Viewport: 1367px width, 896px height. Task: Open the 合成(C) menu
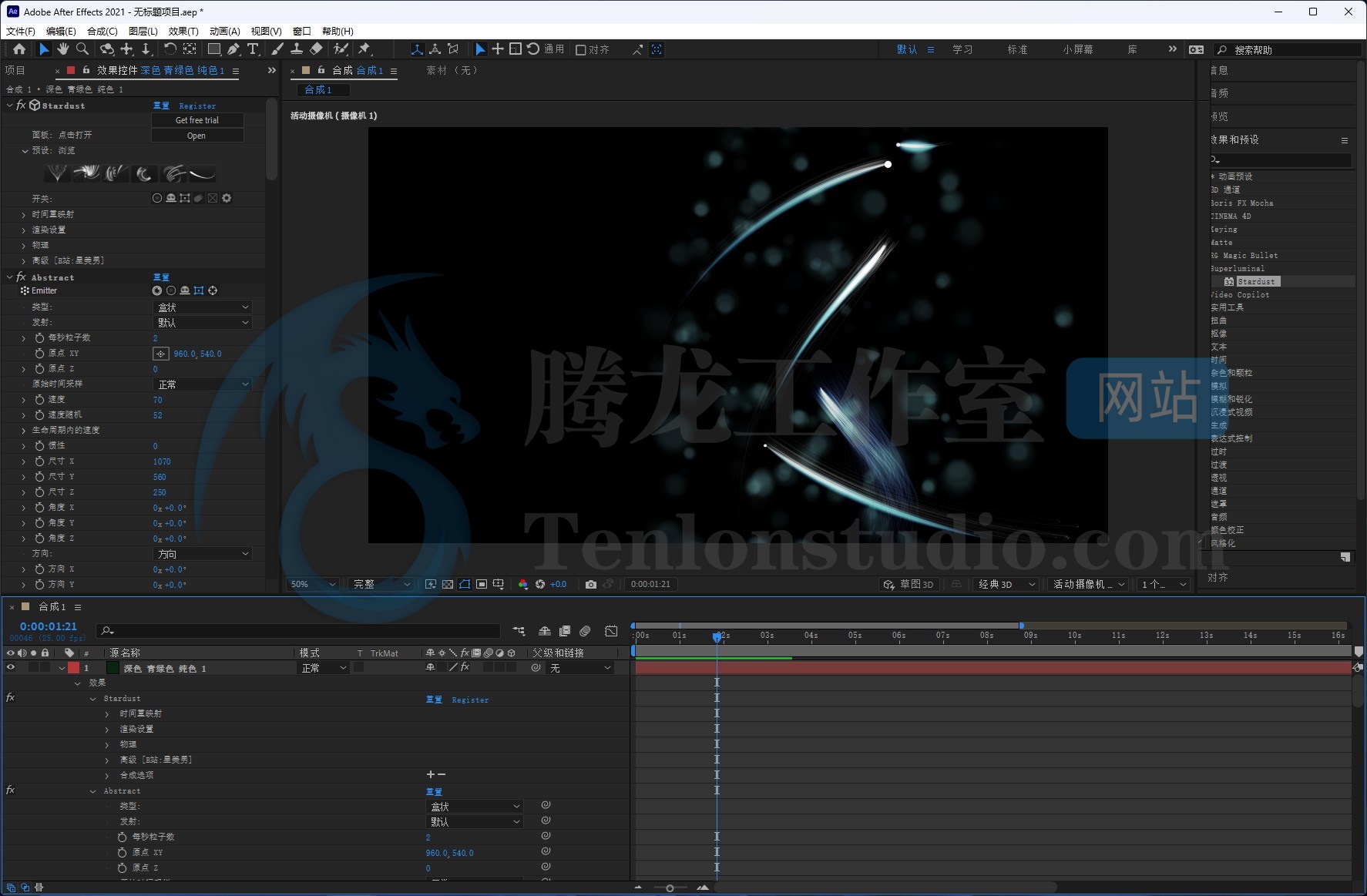tap(102, 31)
